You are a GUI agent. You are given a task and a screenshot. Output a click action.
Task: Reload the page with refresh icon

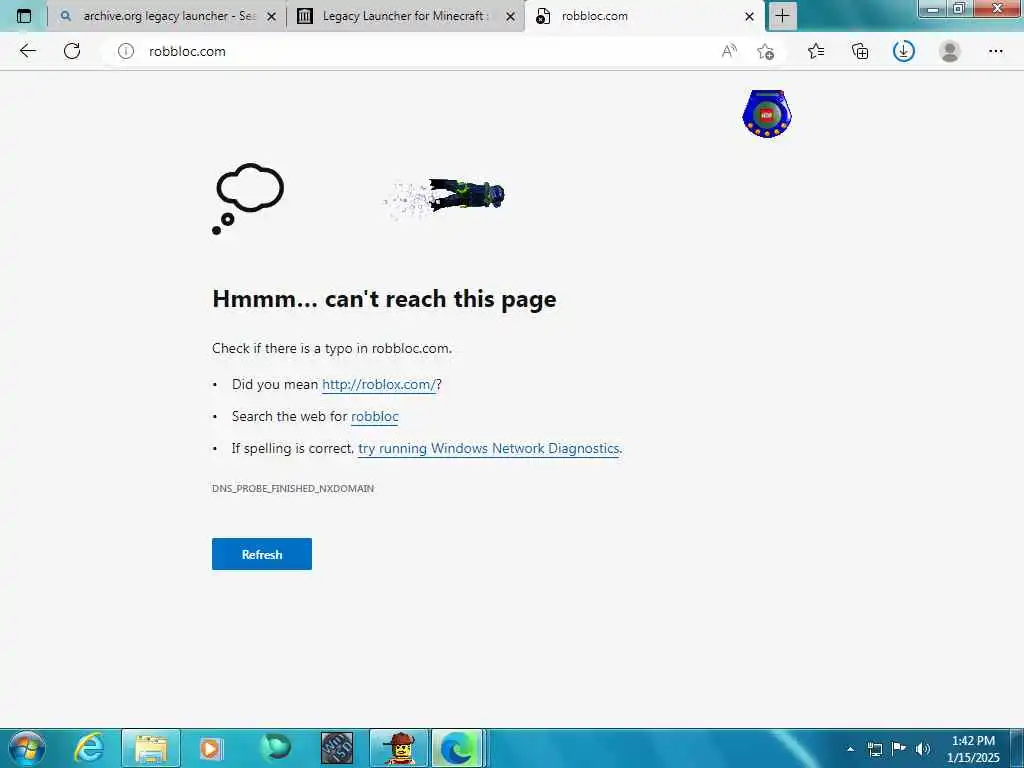pos(72,51)
